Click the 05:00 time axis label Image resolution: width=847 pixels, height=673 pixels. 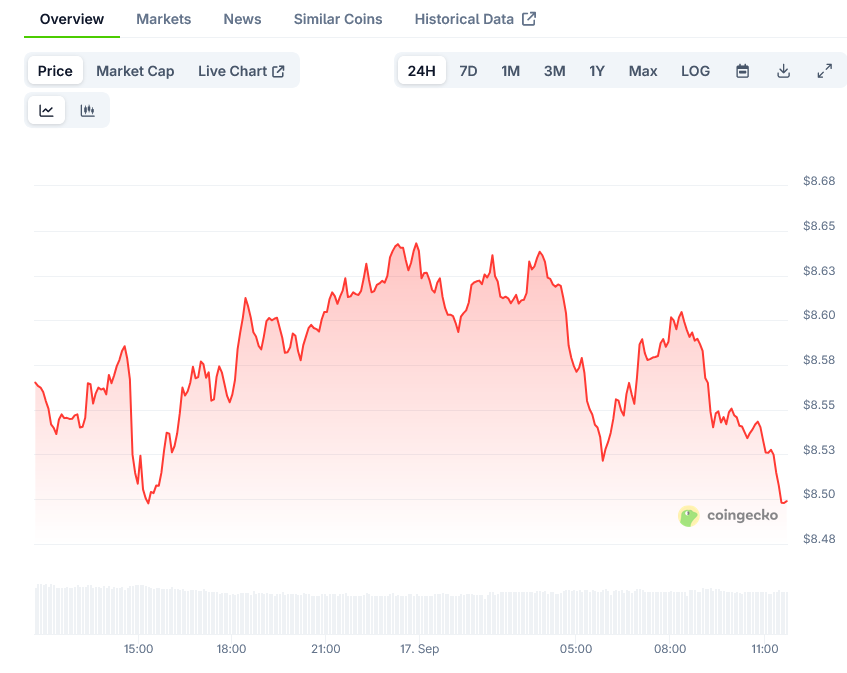pyautogui.click(x=576, y=649)
